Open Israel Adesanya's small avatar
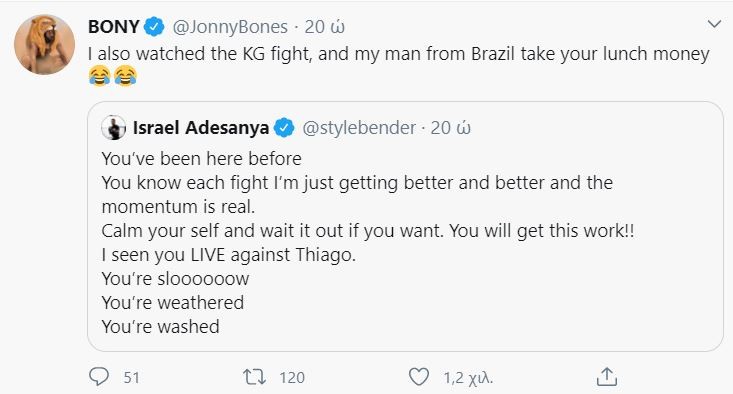733x394 pixels. [x=114, y=128]
